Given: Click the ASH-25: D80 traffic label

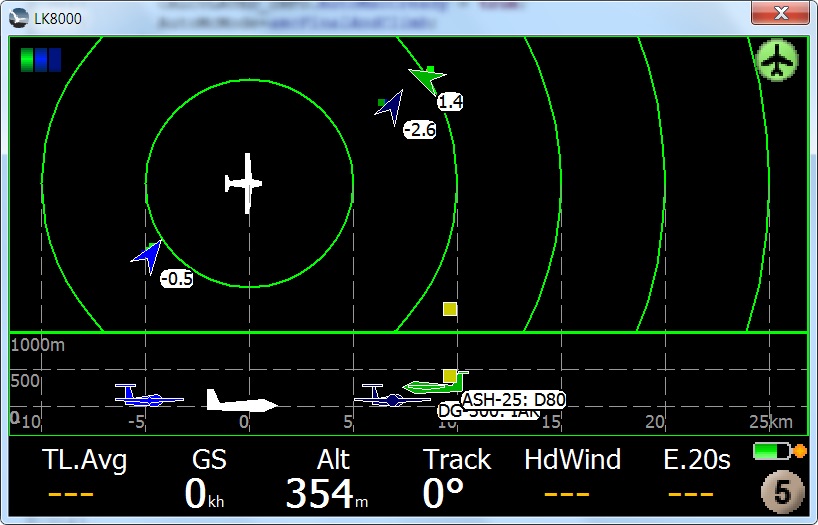Looking at the screenshot, I should pyautogui.click(x=514, y=400).
